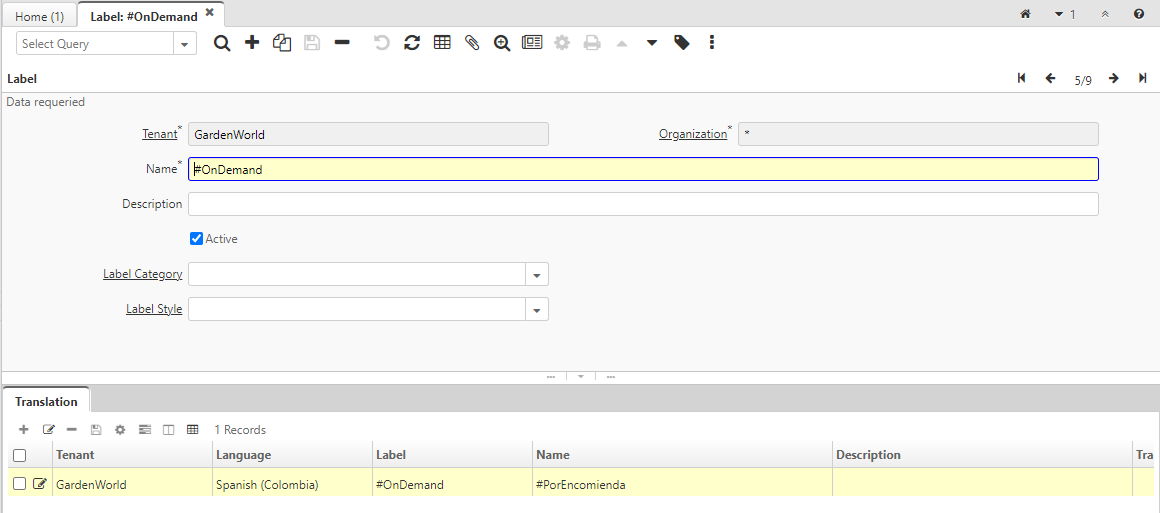
Task: Uncheck the Active checkbox
Action: coord(197,239)
